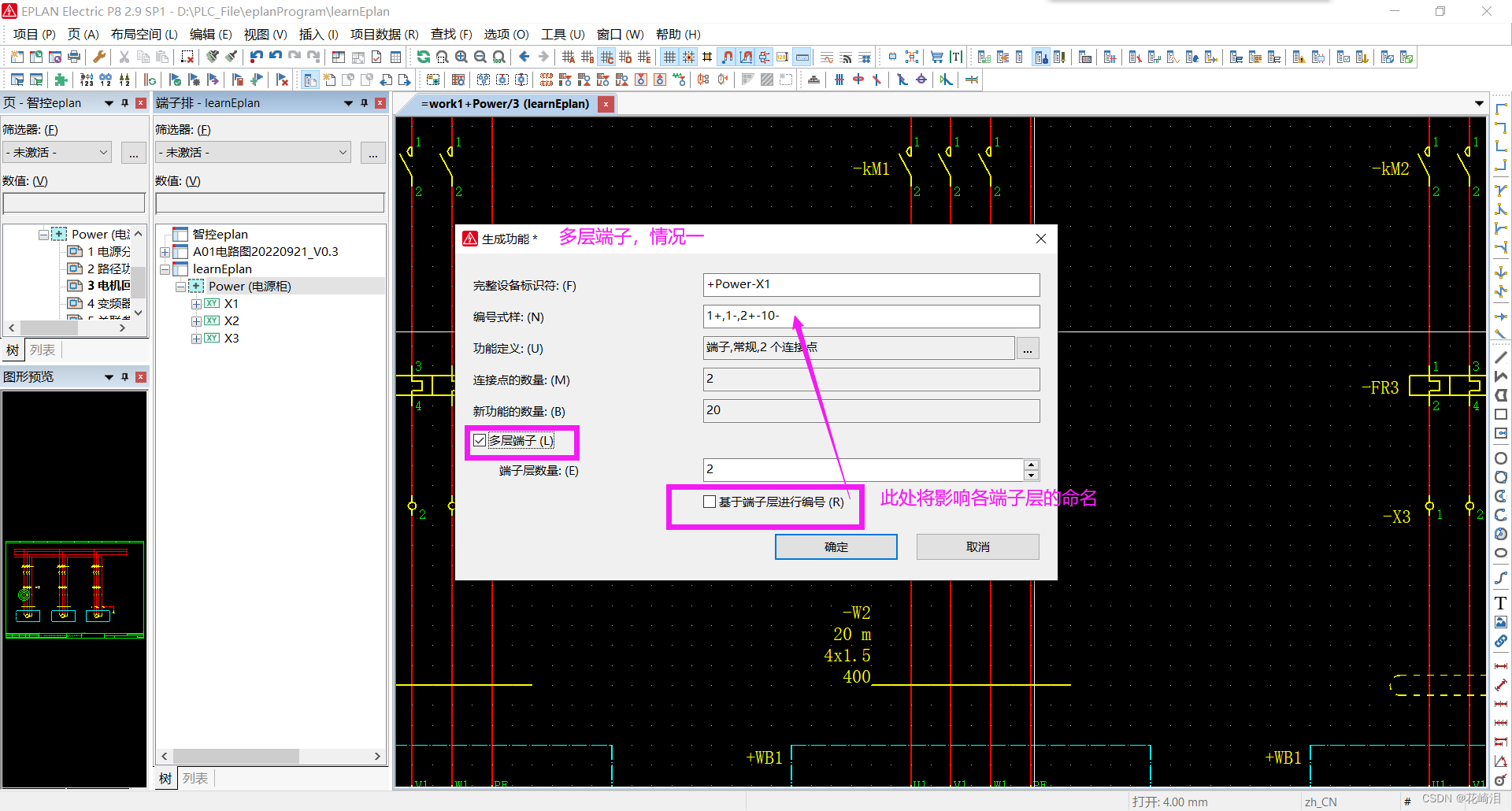Click the Zoom Out magnifier icon
The height and width of the screenshot is (811, 1512).
point(480,57)
